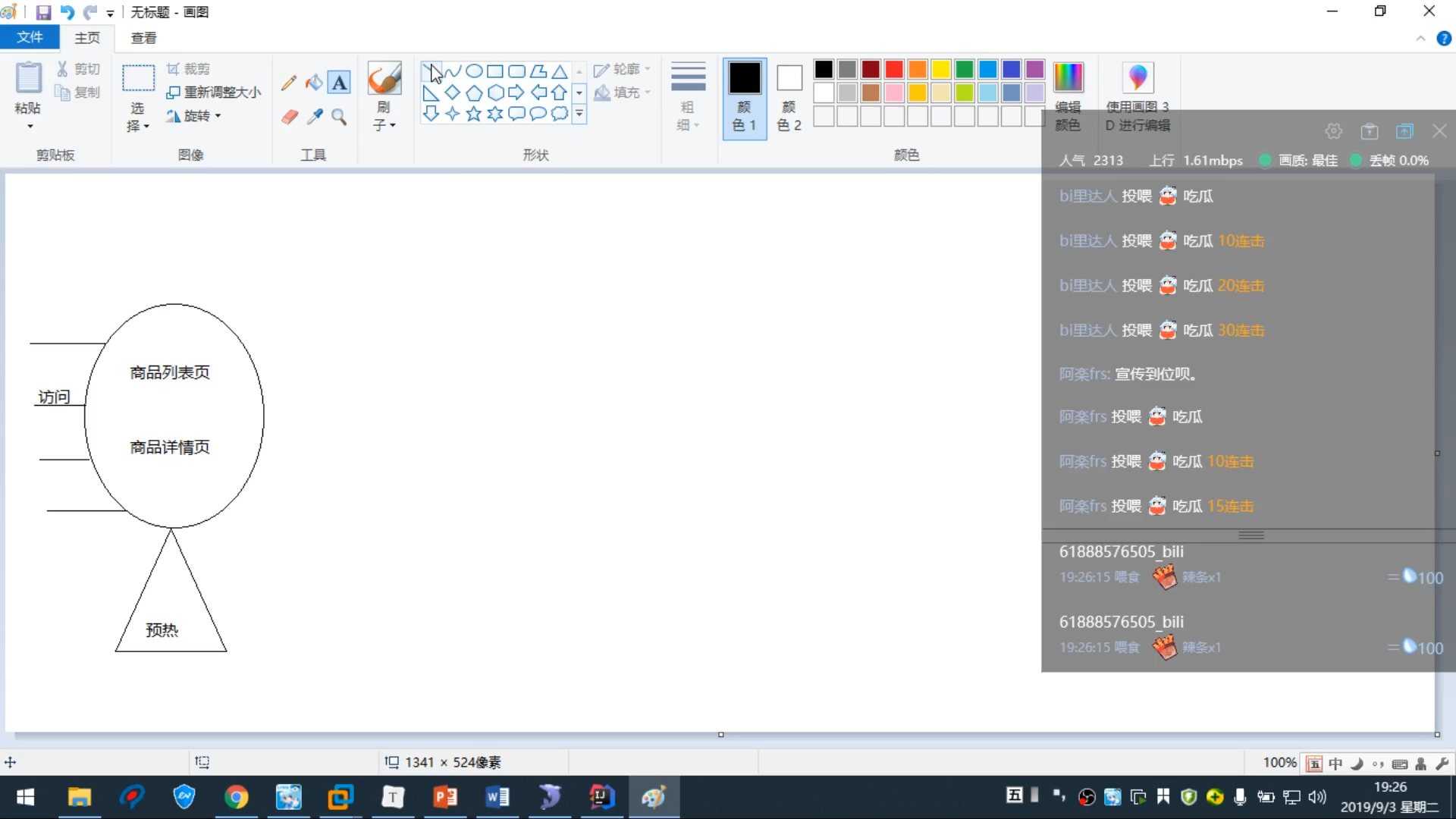Select the Pencil tool
Viewport: 1456px width, 819px height.
coord(288,83)
